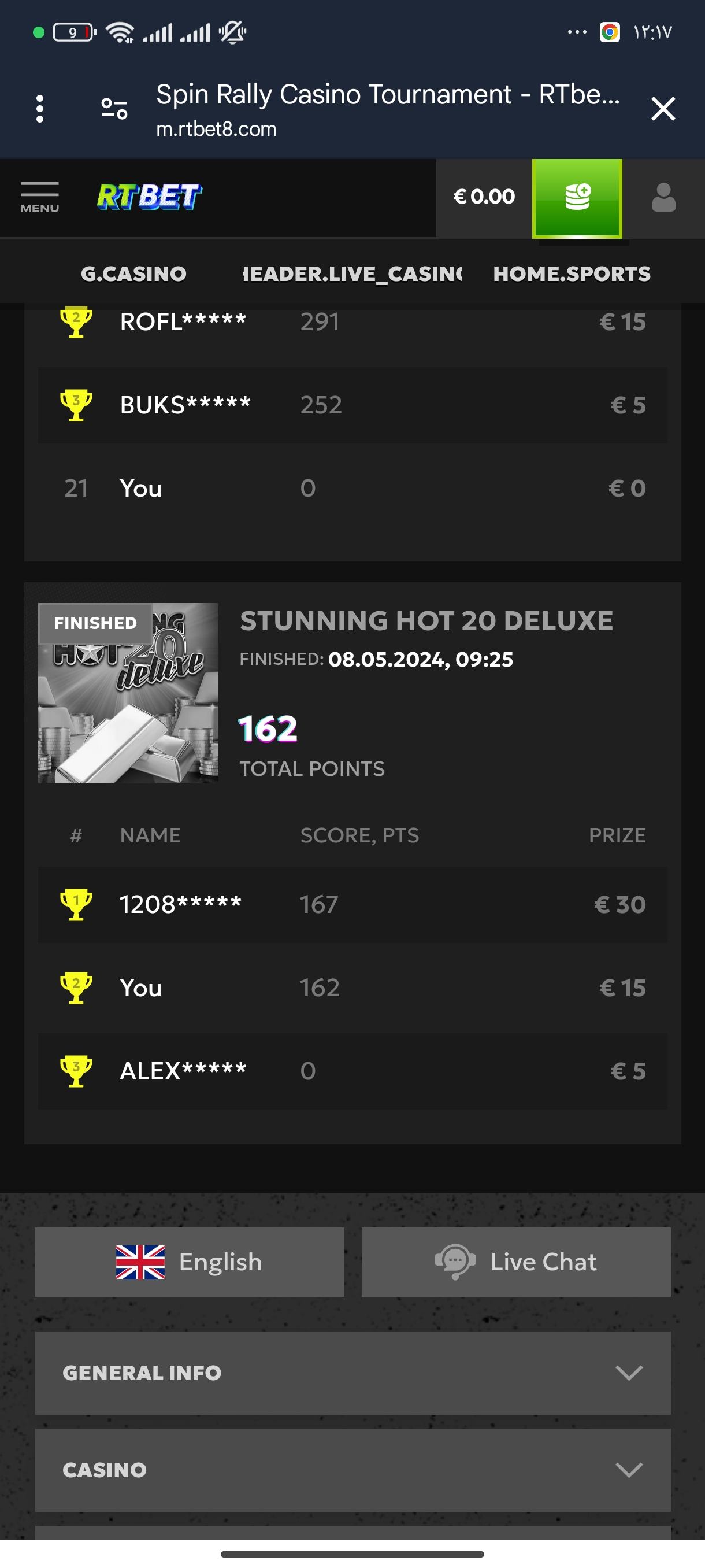Expand the GENERAL INFO section
This screenshot has height=1568, width=705.
point(352,1373)
